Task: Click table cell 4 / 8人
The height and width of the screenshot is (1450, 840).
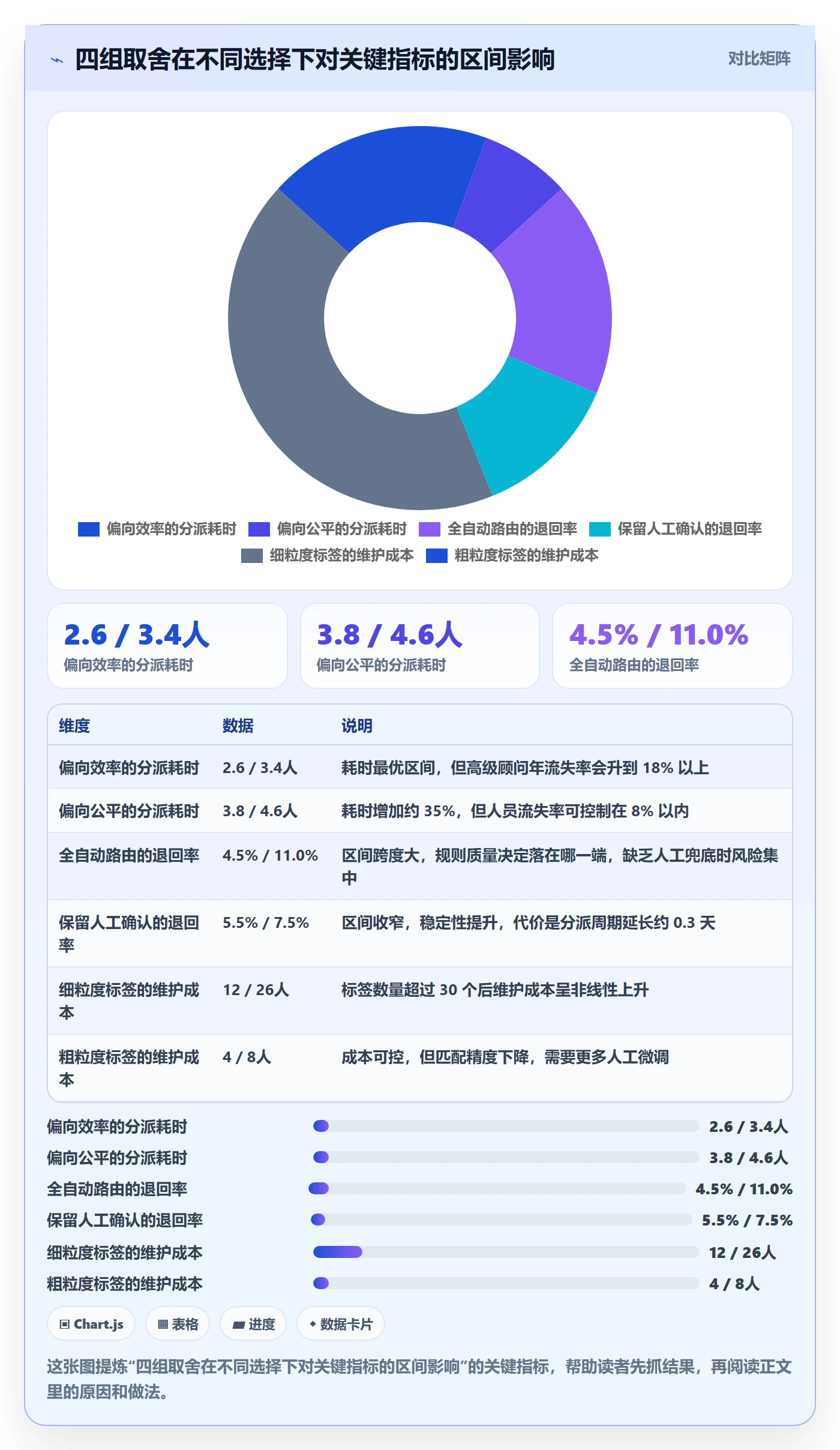Action: [247, 1057]
